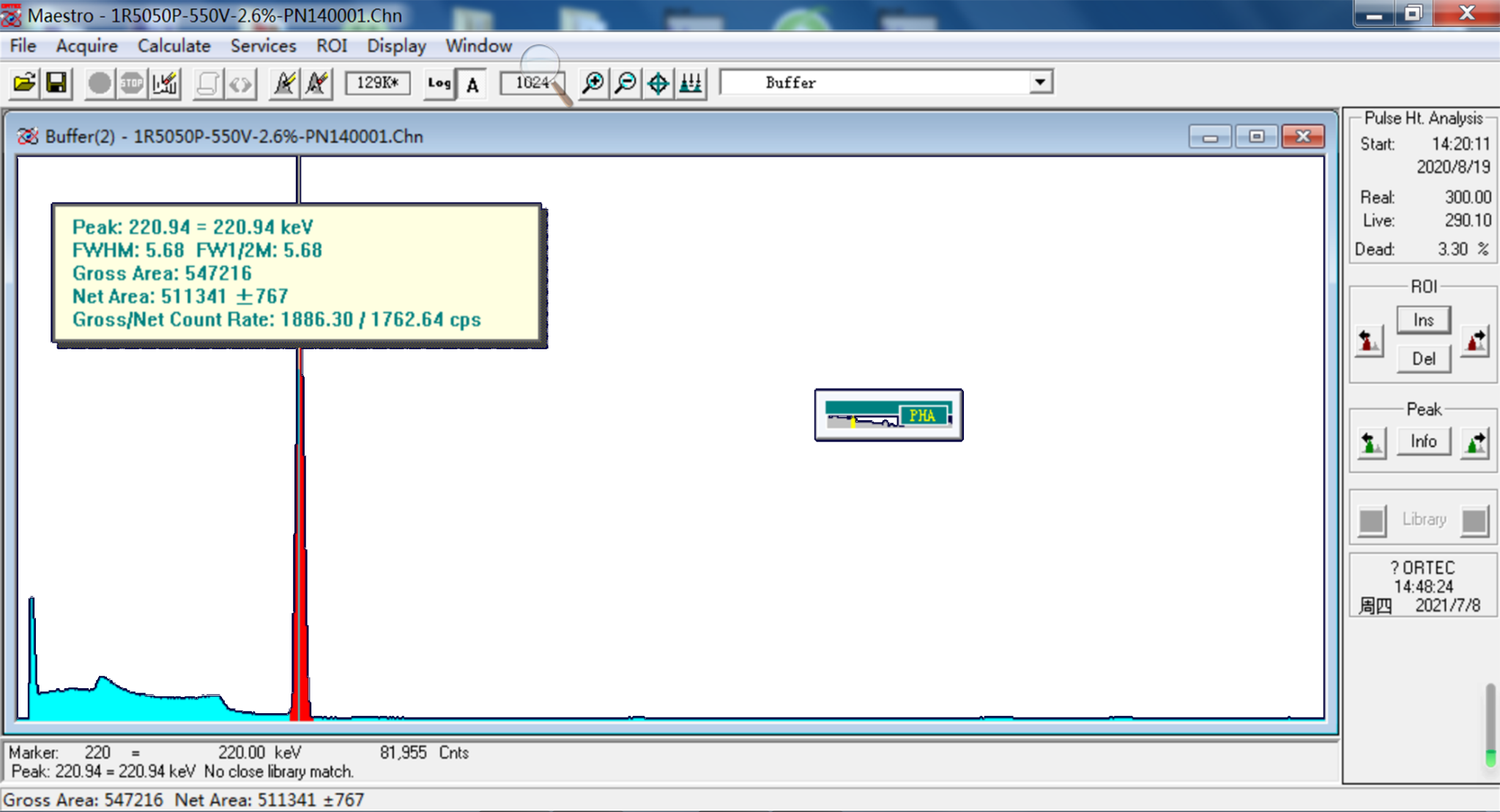Click the Open file folder icon
This screenshot has width=1500, height=812.
click(24, 83)
